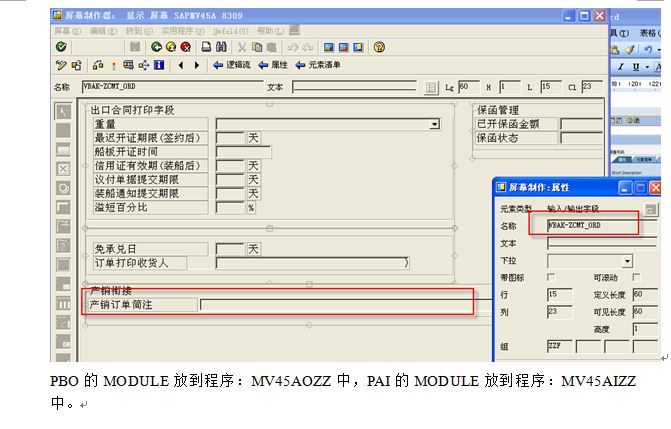This screenshot has height=429, width=671.
Task: Click the greyed-out Save disk icon
Action: (135, 47)
